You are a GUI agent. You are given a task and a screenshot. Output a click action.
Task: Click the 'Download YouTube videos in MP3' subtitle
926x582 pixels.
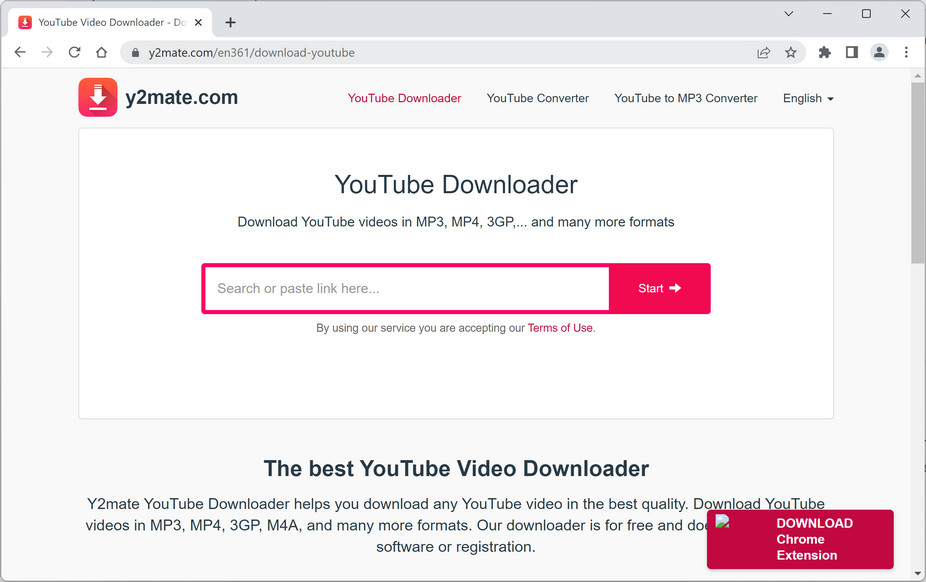(456, 223)
